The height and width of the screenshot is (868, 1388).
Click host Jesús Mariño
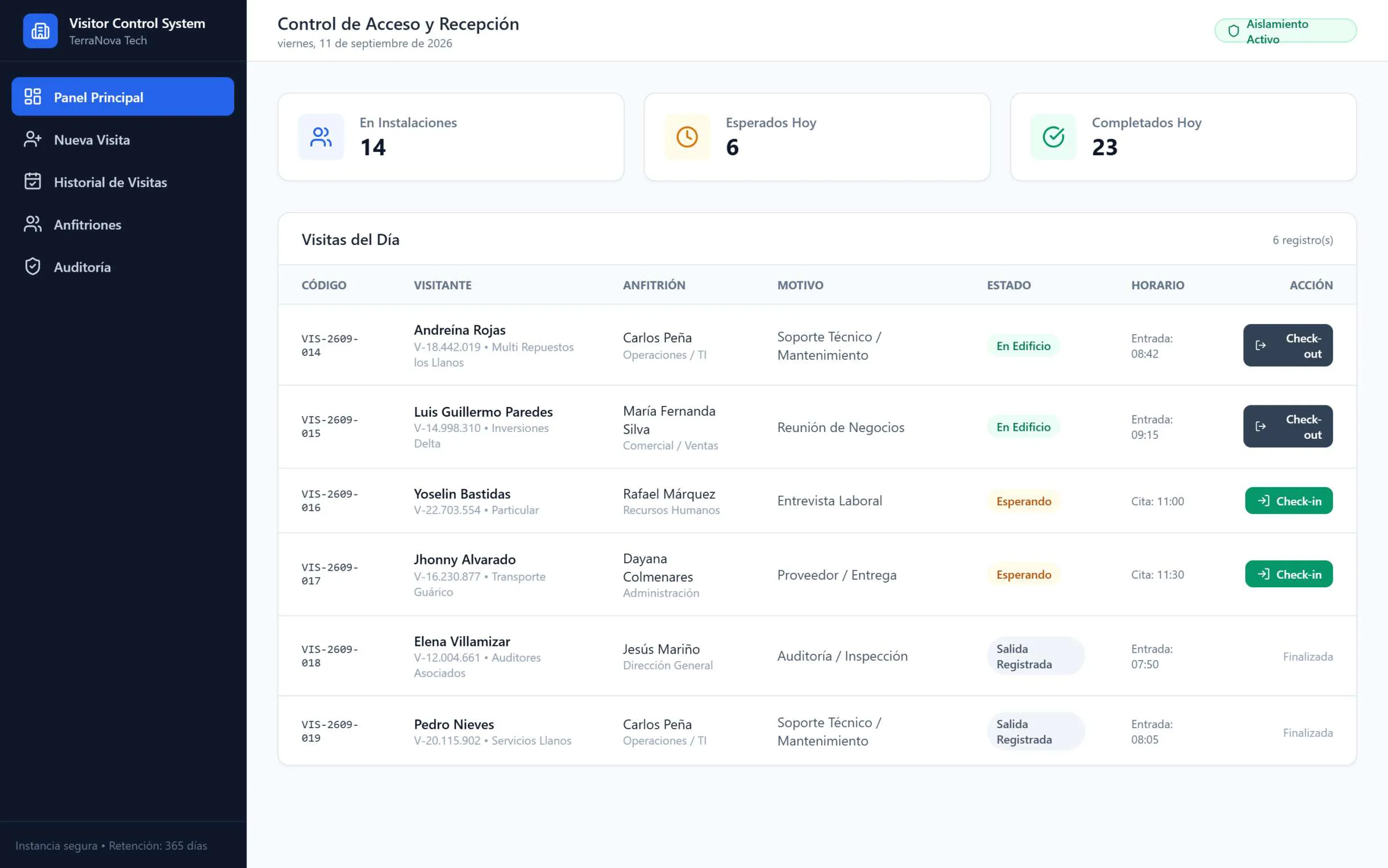[x=661, y=649]
